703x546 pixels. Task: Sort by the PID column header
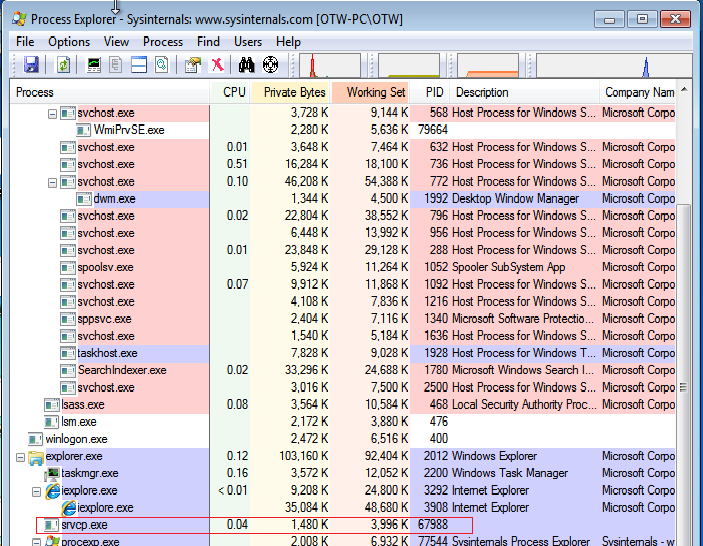(x=430, y=92)
